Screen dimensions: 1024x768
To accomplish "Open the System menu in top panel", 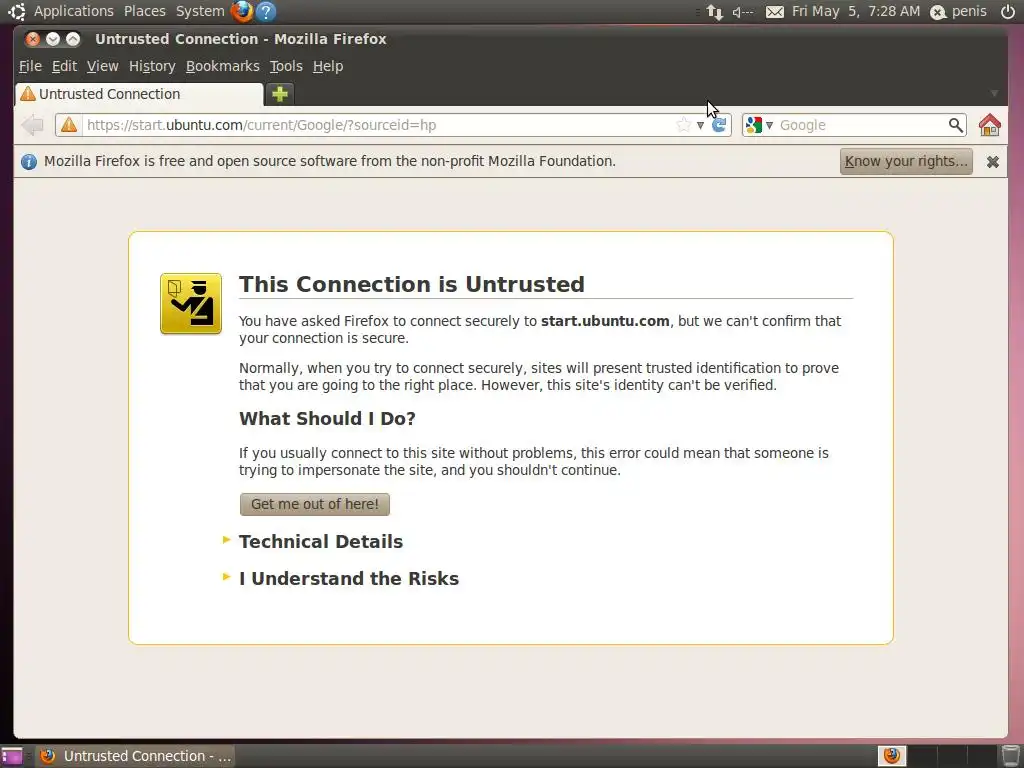I will tap(200, 11).
